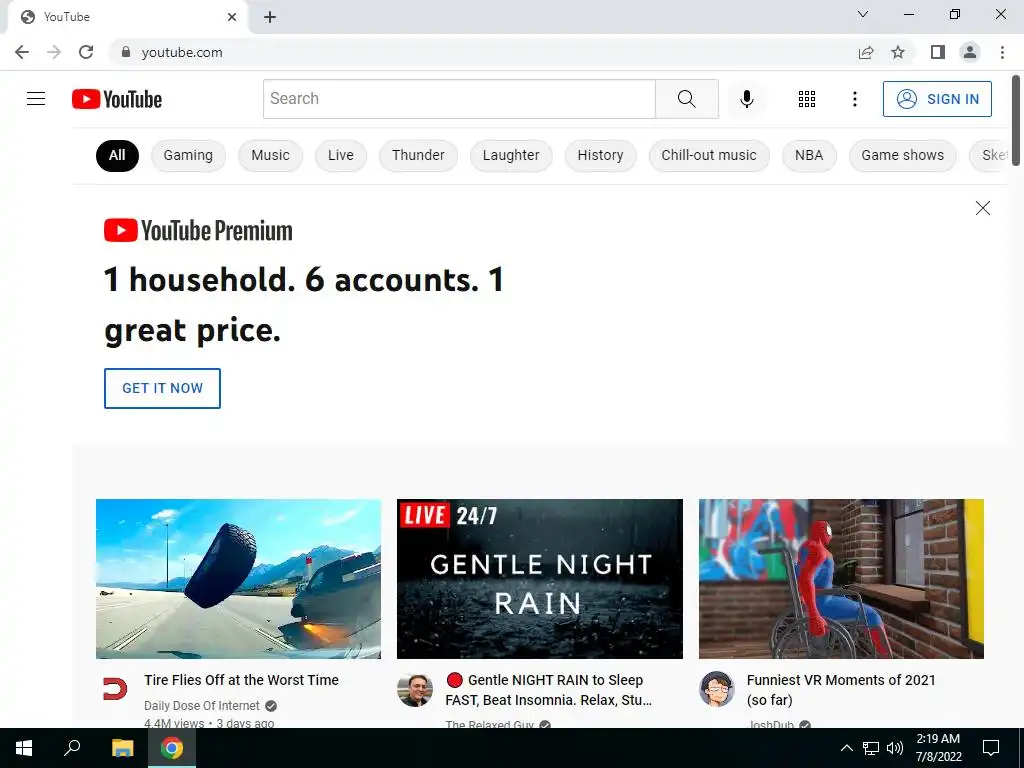Click the magnifier search button
1024x768 pixels.
point(686,99)
